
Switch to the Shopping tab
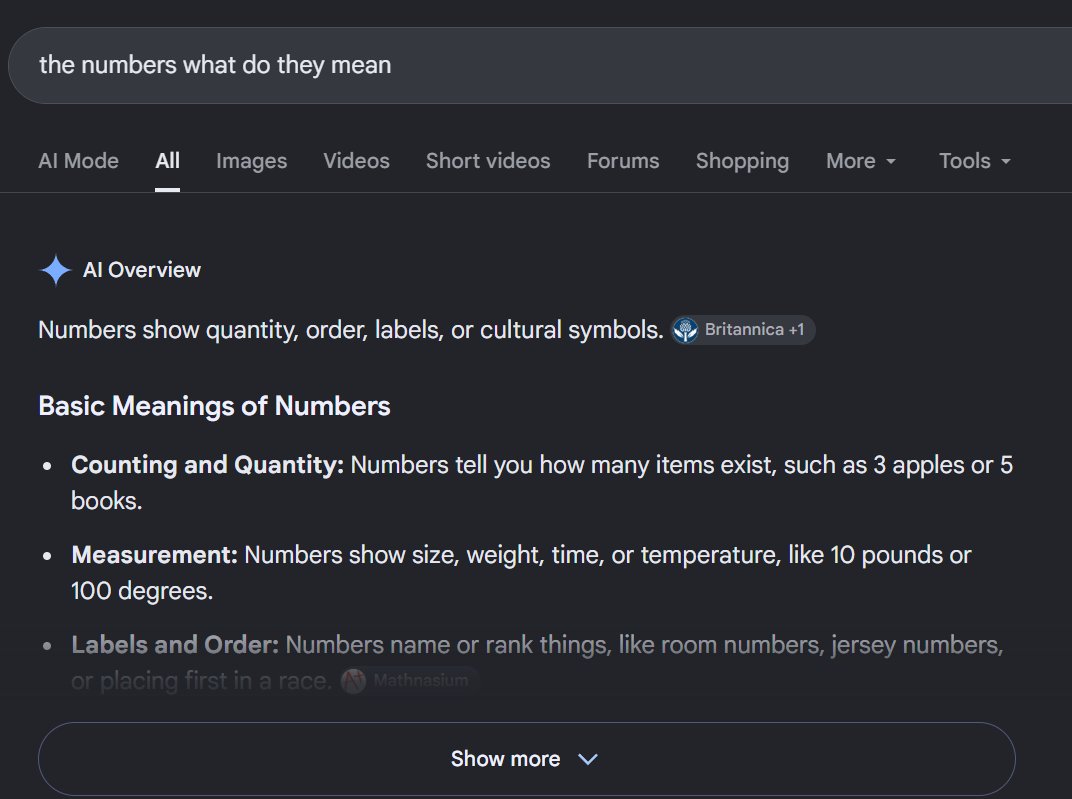coord(742,161)
